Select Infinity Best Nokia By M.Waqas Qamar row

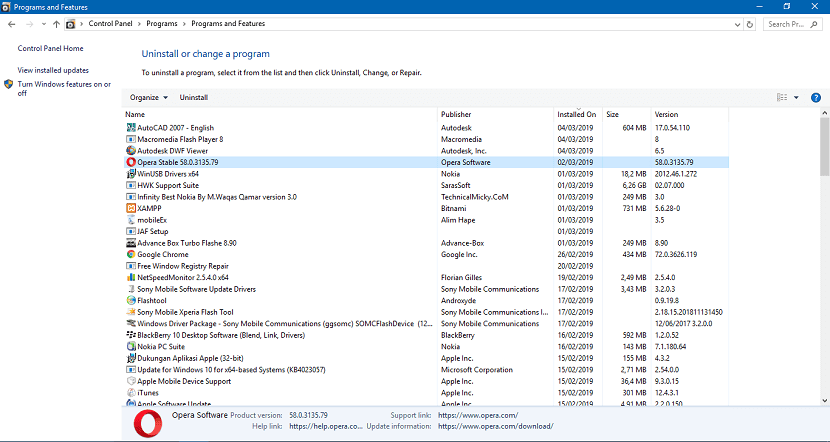pyautogui.click(x=426, y=197)
